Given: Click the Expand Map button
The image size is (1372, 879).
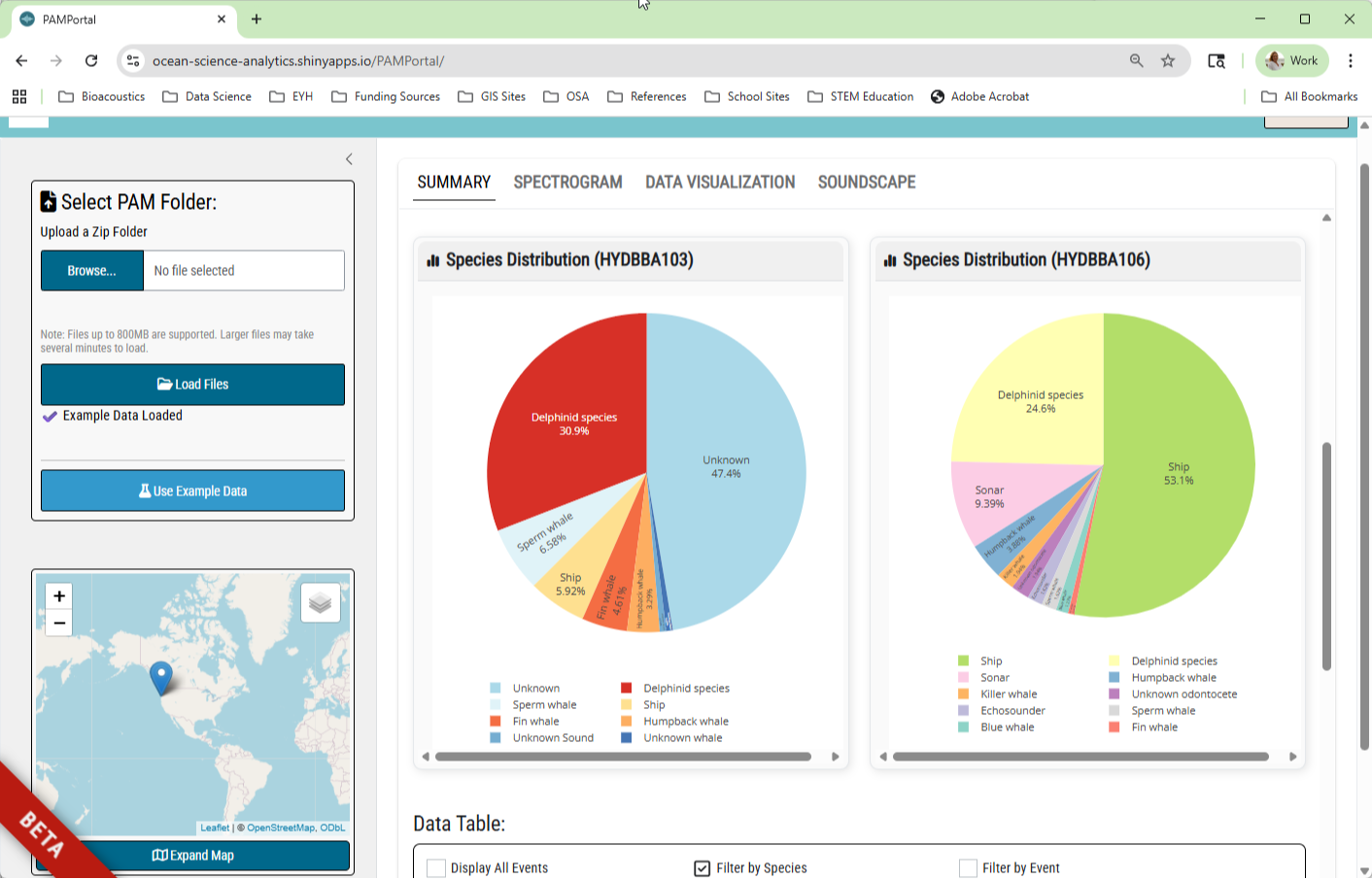Looking at the screenshot, I should [x=192, y=856].
